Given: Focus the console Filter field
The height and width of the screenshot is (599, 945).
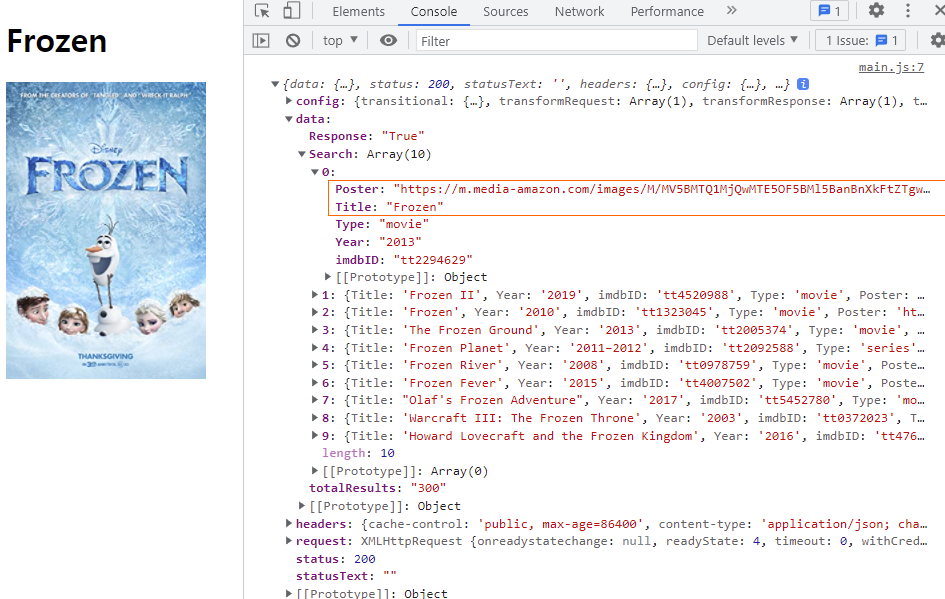Looking at the screenshot, I should [556, 41].
